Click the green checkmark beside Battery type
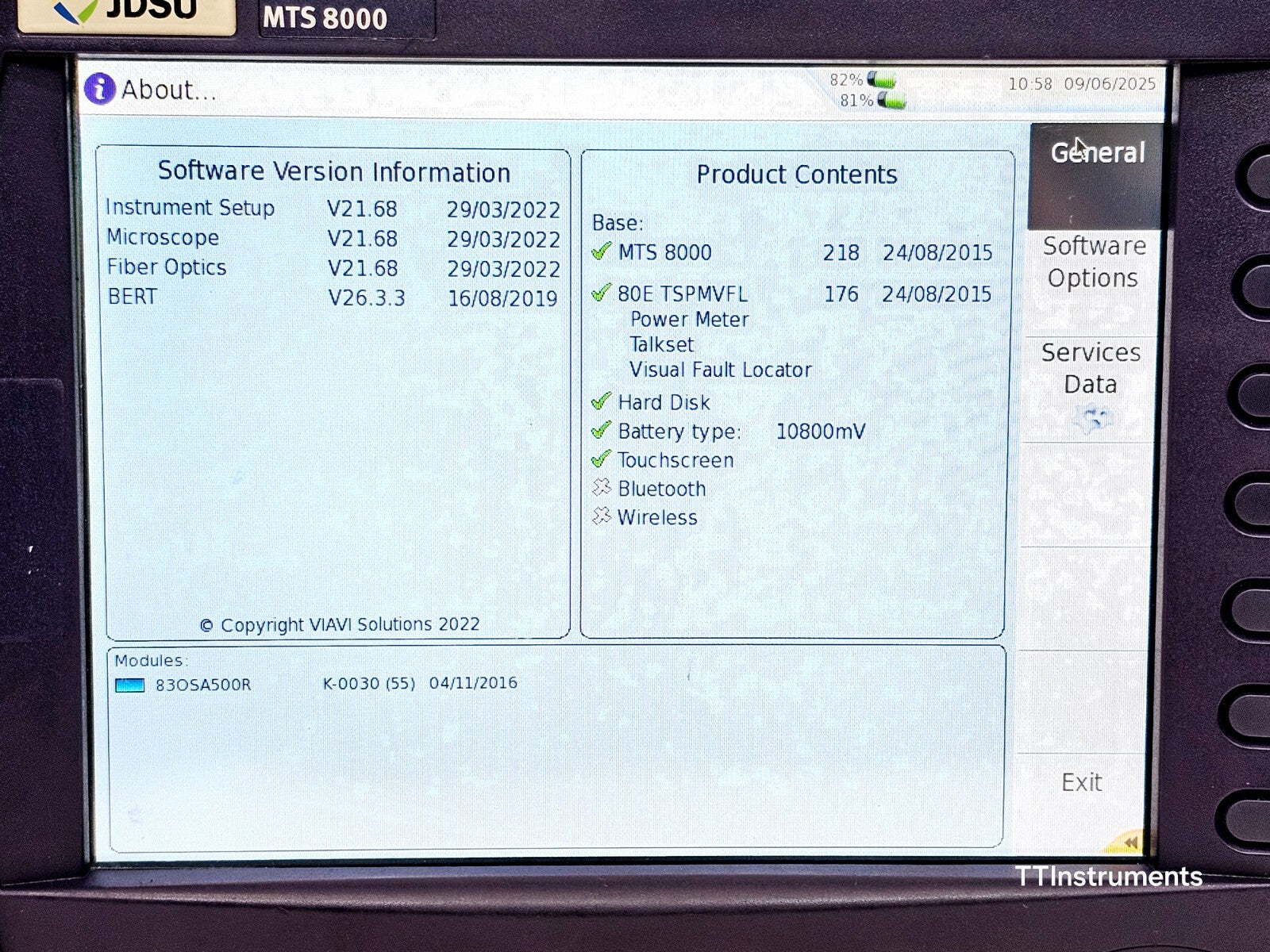Image resolution: width=1270 pixels, height=952 pixels. pos(602,431)
